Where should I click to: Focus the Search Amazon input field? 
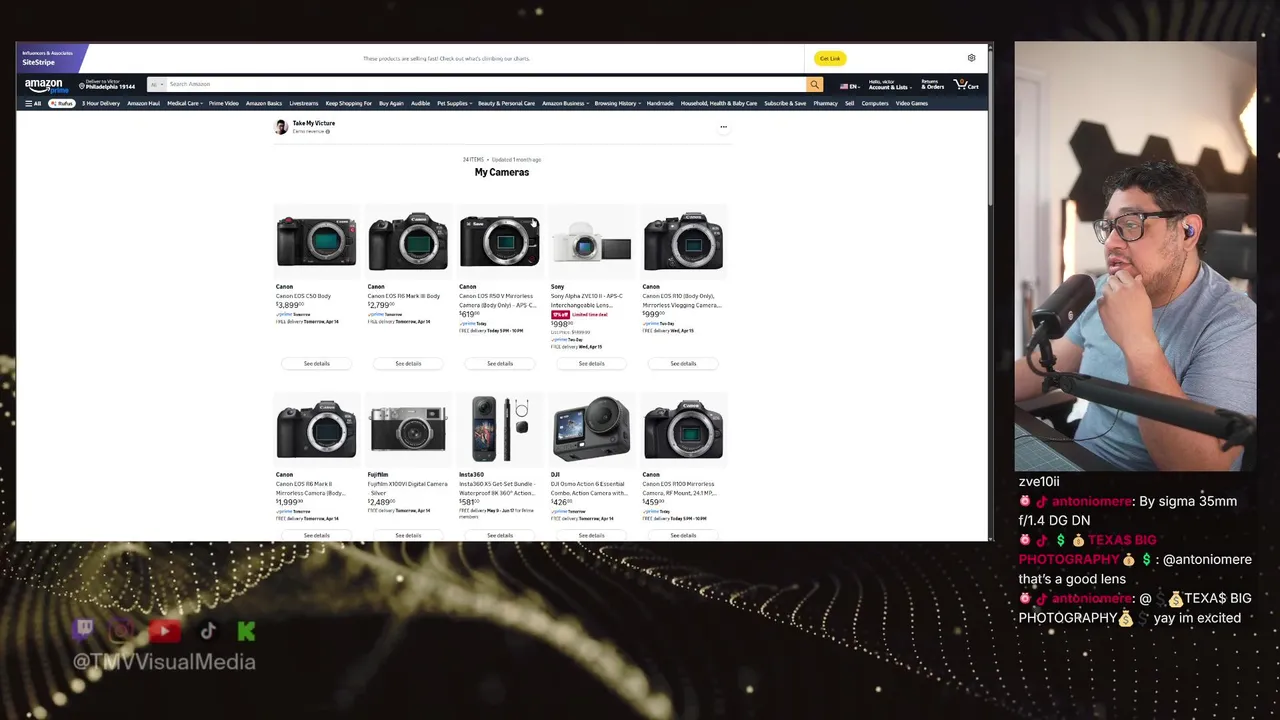point(485,84)
